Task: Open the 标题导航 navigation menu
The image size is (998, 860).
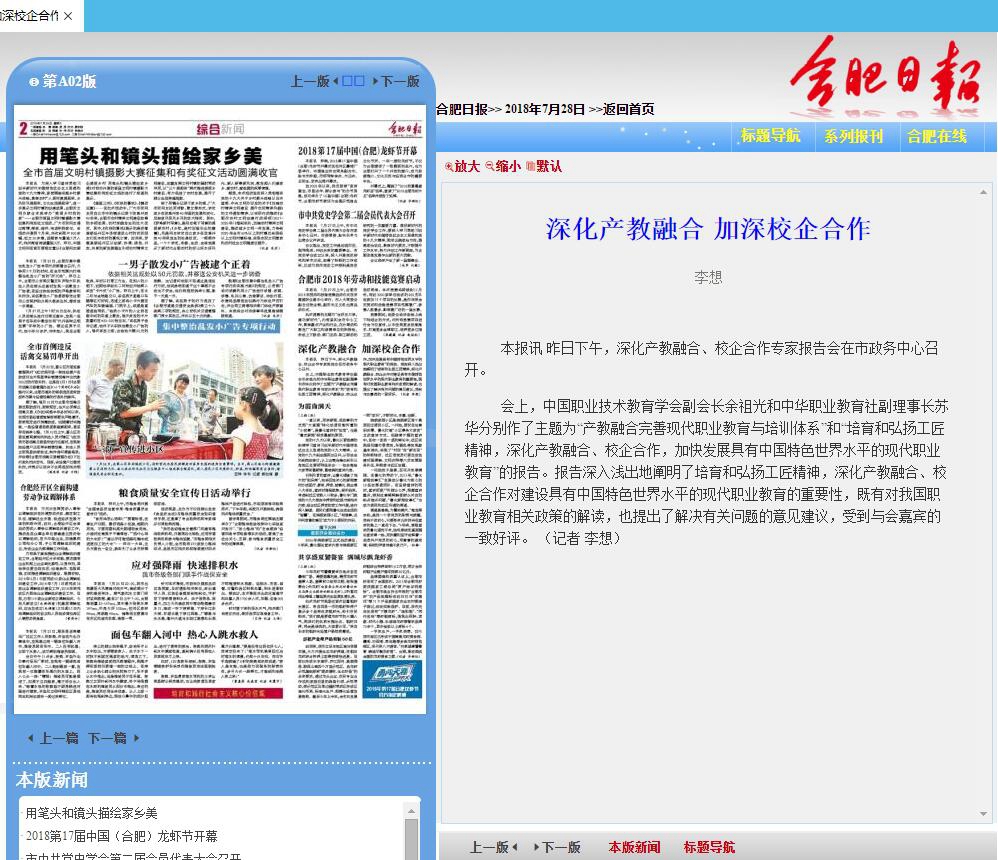Action: pos(771,137)
